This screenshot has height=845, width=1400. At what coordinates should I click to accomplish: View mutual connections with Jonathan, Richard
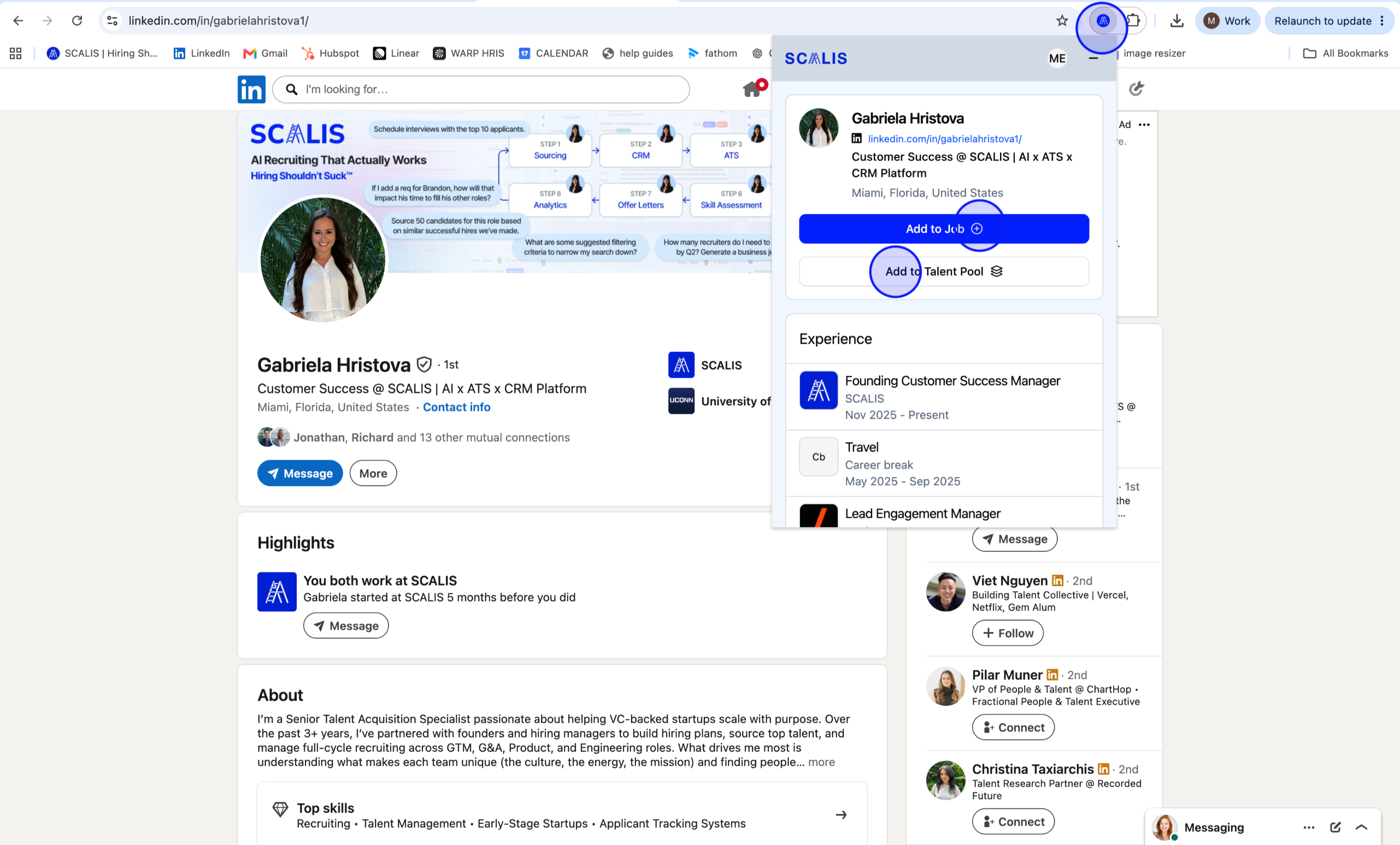pyautogui.click(x=414, y=438)
